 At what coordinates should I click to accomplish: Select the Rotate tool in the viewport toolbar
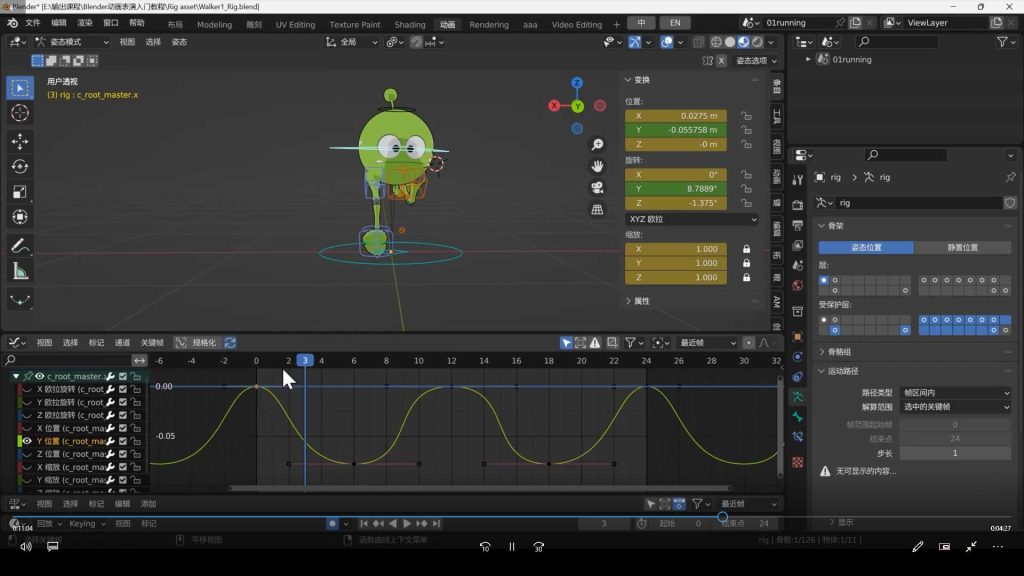(20, 167)
